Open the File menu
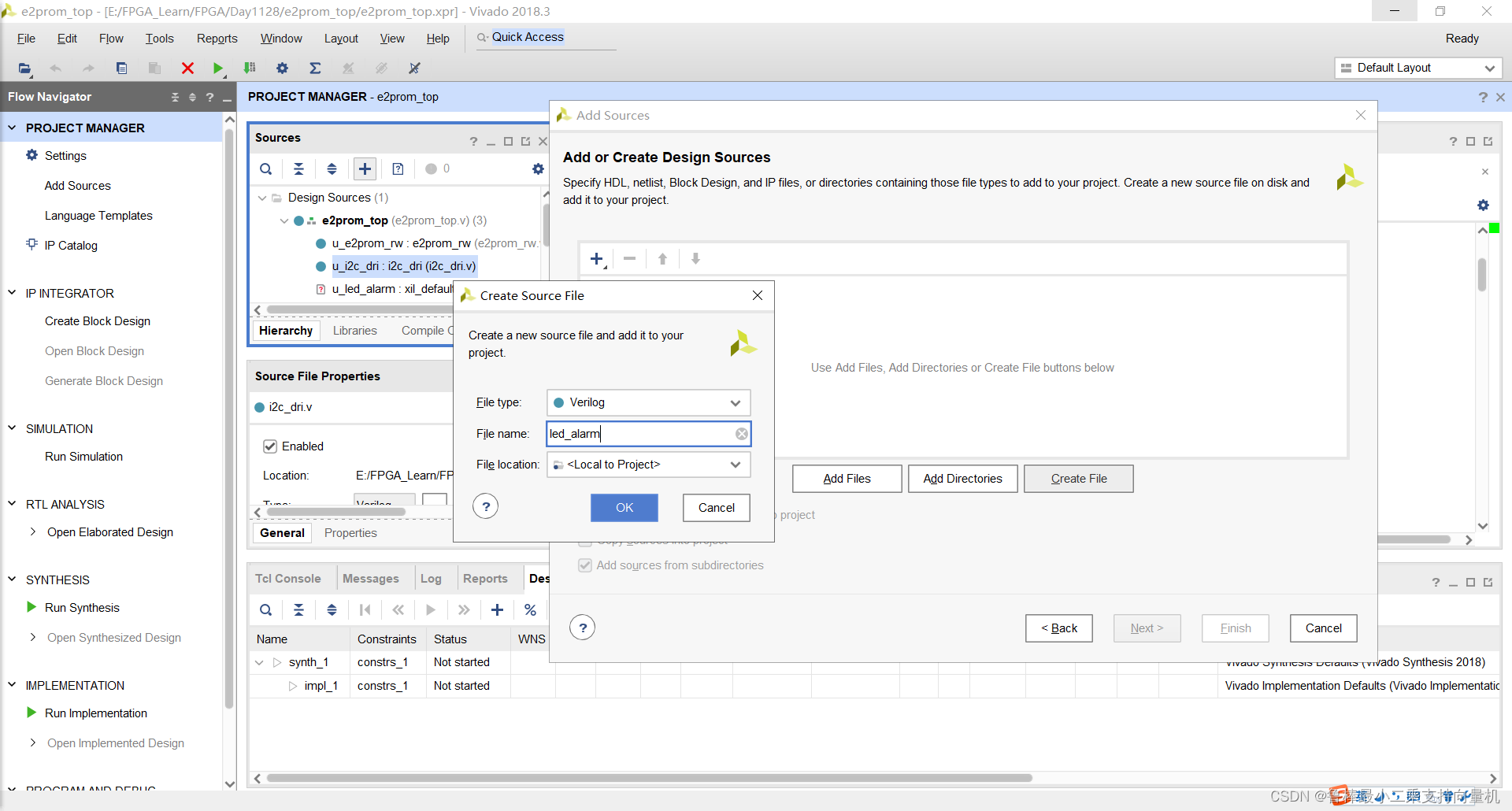1512x811 pixels. click(26, 38)
